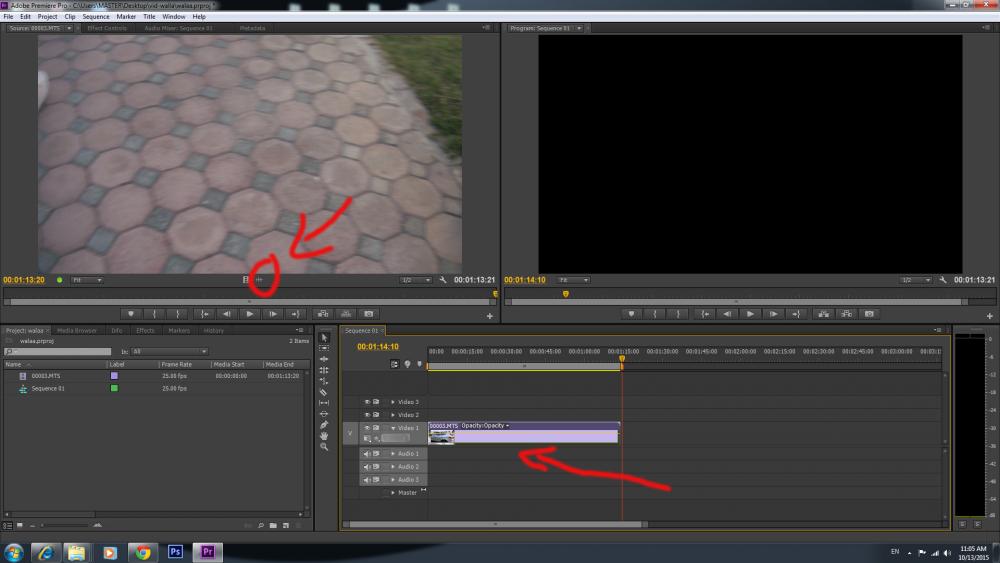The image size is (1000, 563).
Task: Mute Audio 3 track output speaker
Action: coord(367,479)
